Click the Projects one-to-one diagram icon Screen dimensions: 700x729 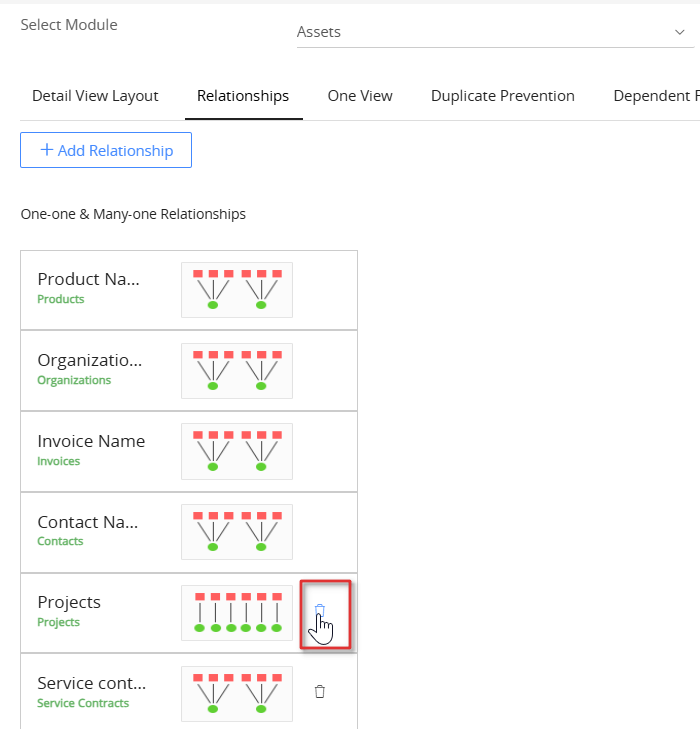[237, 612]
